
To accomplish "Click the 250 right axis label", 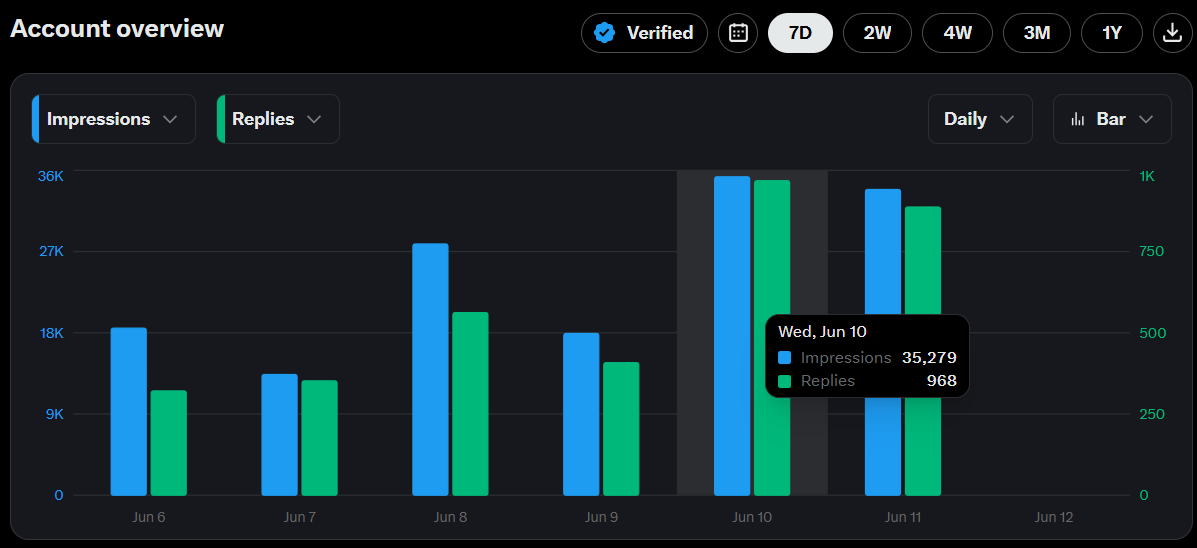I will tap(1152, 414).
